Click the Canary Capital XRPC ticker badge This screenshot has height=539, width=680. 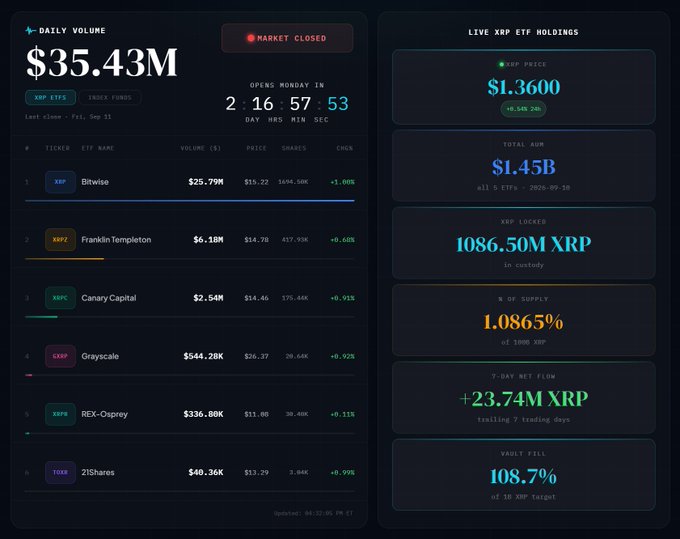pyautogui.click(x=60, y=298)
